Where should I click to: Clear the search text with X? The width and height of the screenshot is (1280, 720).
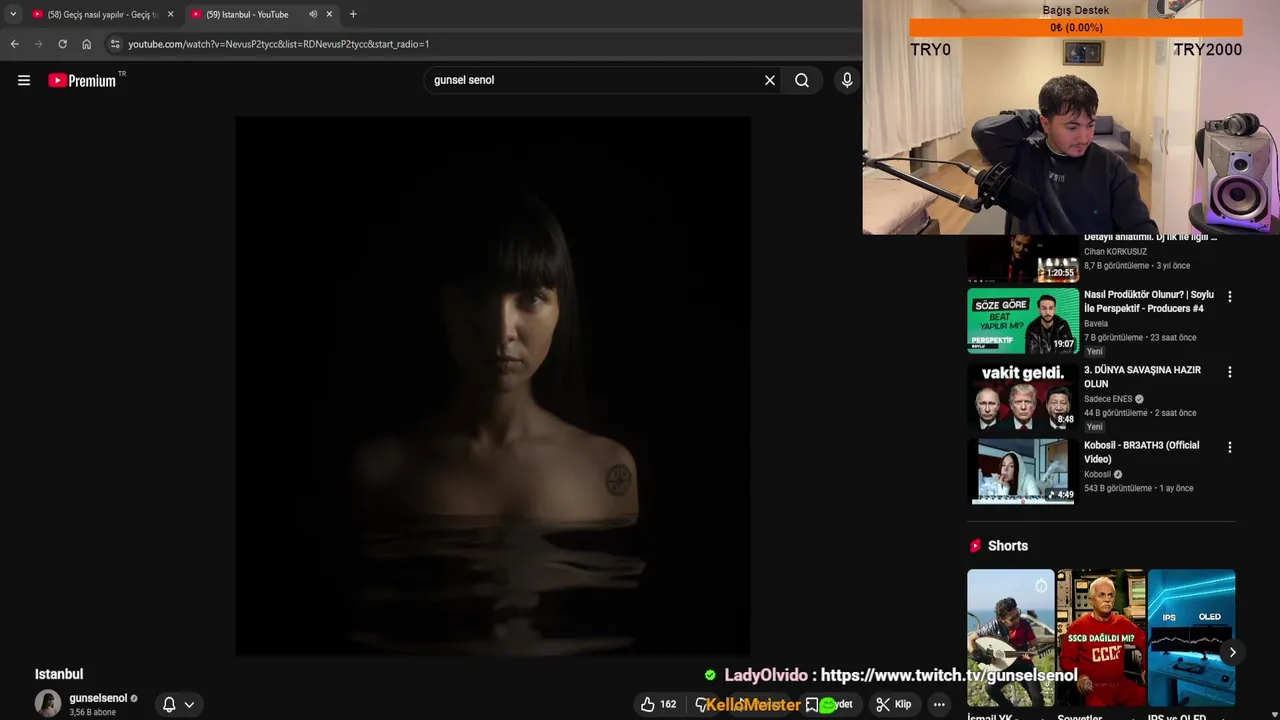point(770,80)
